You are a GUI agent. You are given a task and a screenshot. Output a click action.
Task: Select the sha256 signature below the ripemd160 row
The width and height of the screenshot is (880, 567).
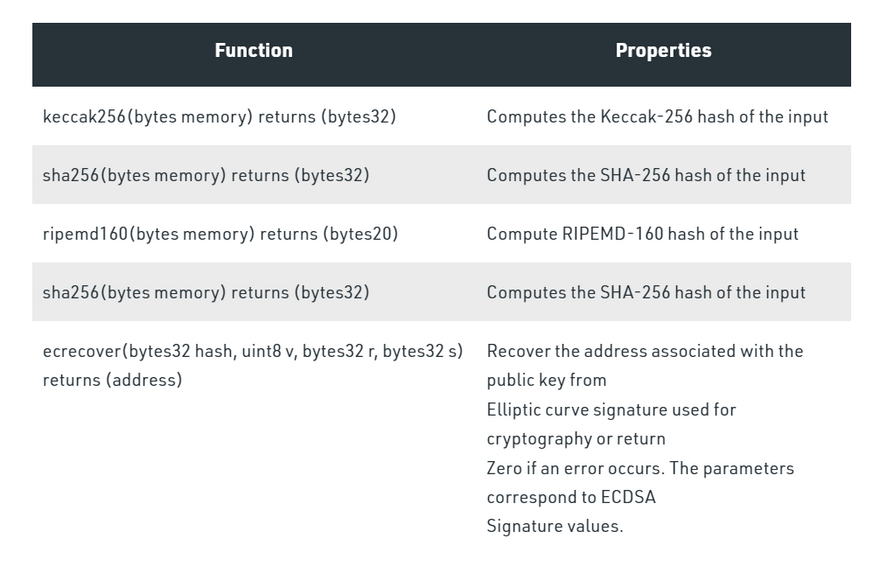pos(206,293)
